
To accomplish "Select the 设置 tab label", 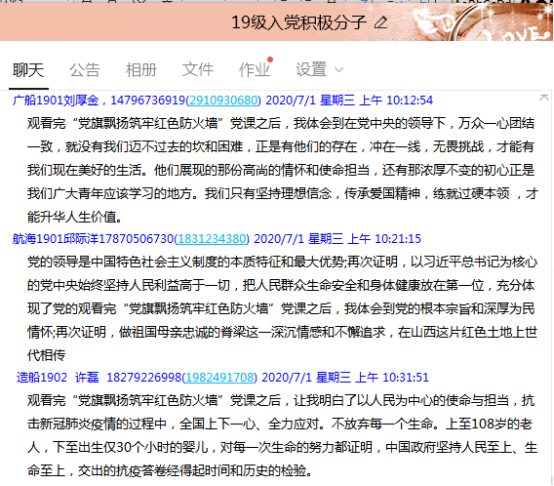I will click(311, 70).
